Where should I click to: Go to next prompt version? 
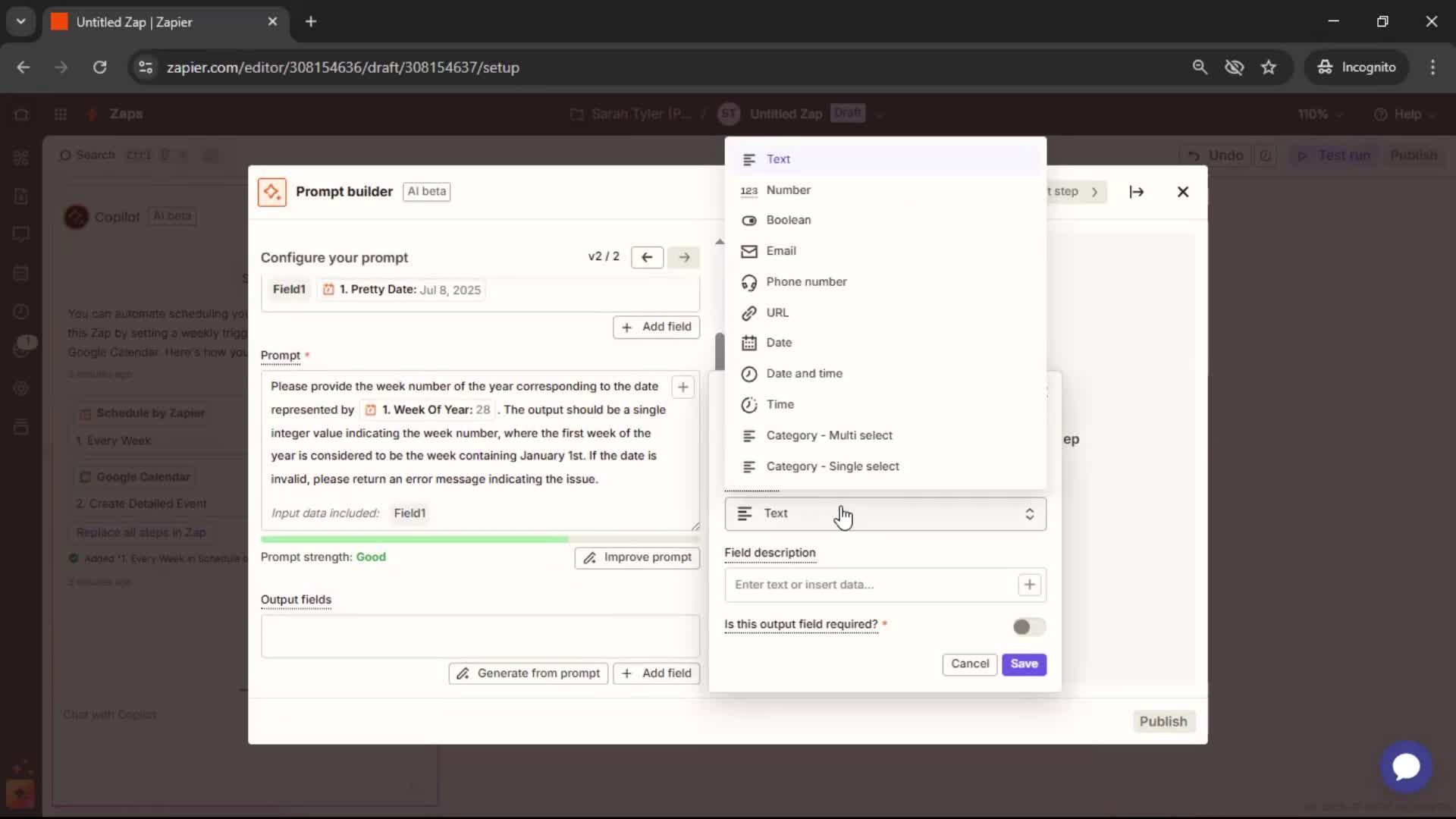(x=684, y=258)
